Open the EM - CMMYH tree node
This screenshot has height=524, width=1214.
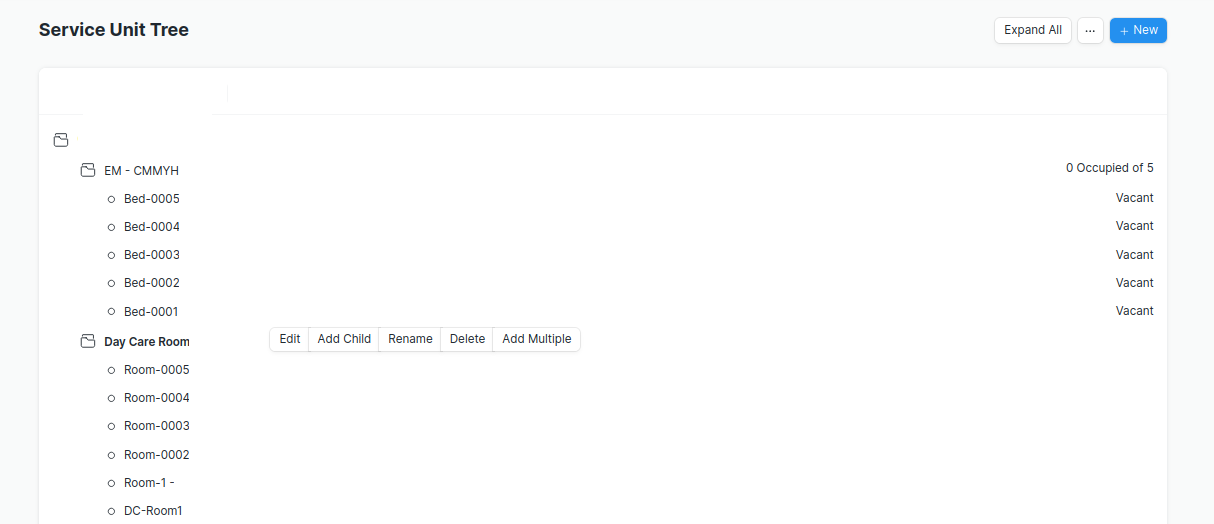click(x=141, y=171)
